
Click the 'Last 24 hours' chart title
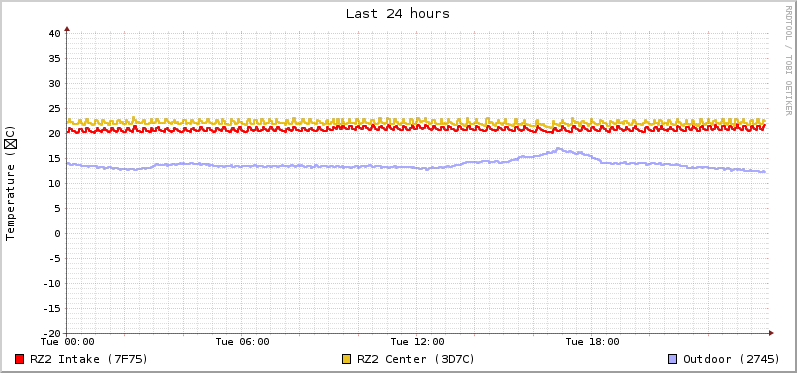pos(398,14)
